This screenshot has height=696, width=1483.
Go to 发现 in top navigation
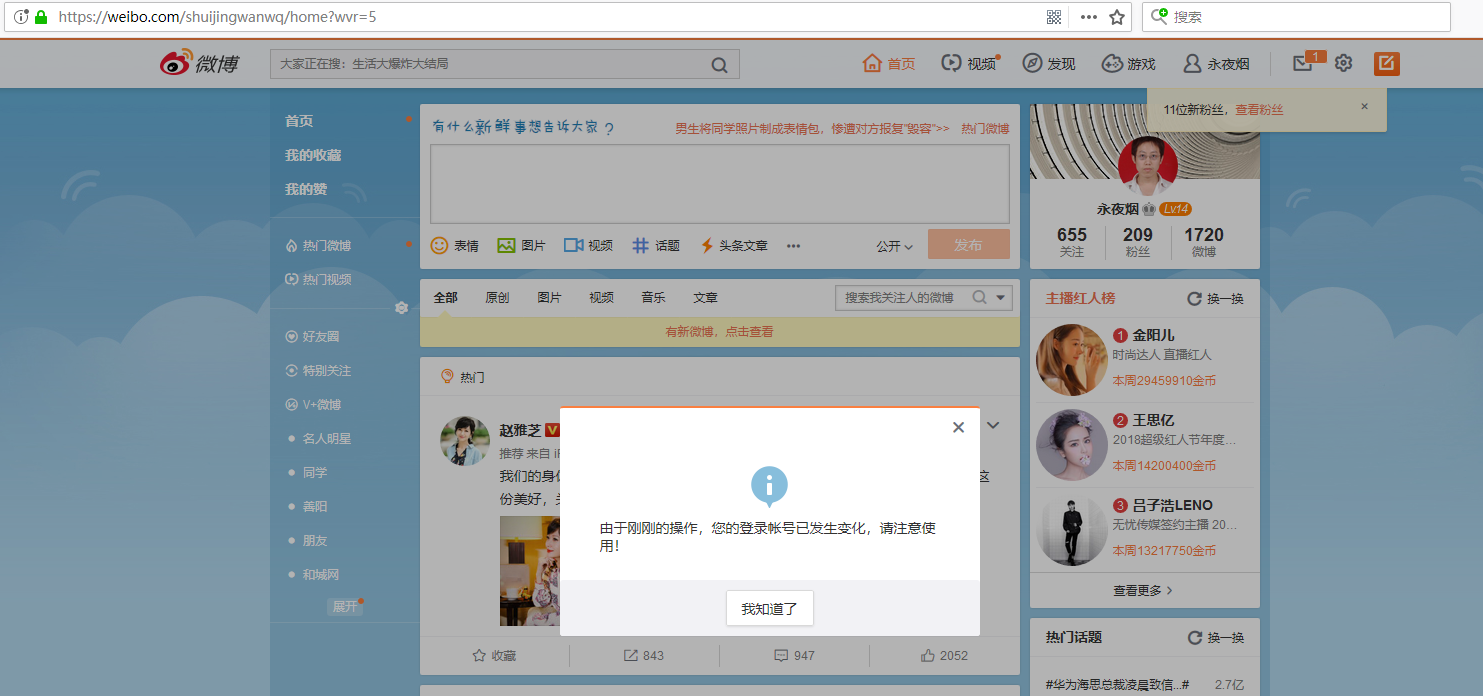(x=1049, y=63)
